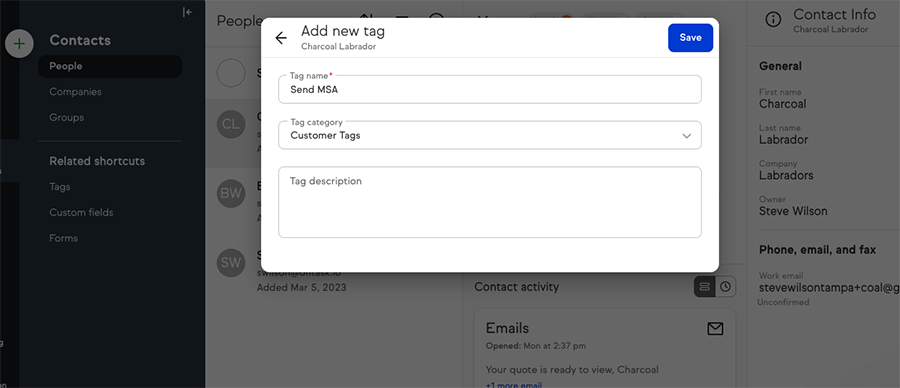This screenshot has width=900, height=388.
Task: Click into the Tag name field
Action: tap(490, 90)
